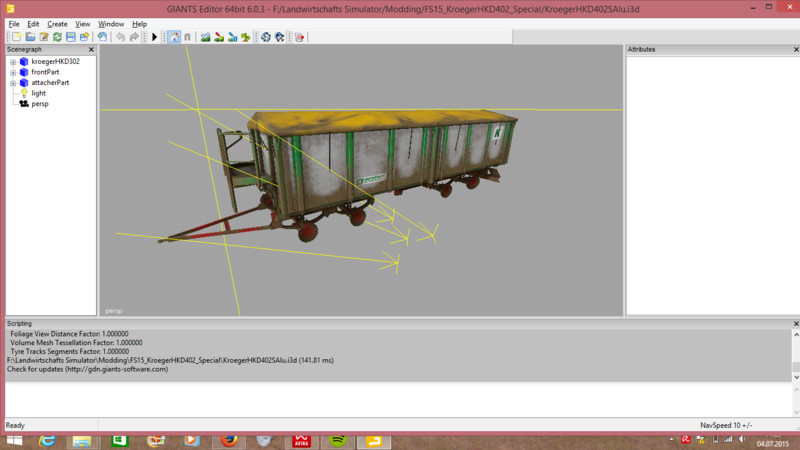The height and width of the screenshot is (450, 800).
Task: Open the Windows Start button
Action: [x=14, y=441]
